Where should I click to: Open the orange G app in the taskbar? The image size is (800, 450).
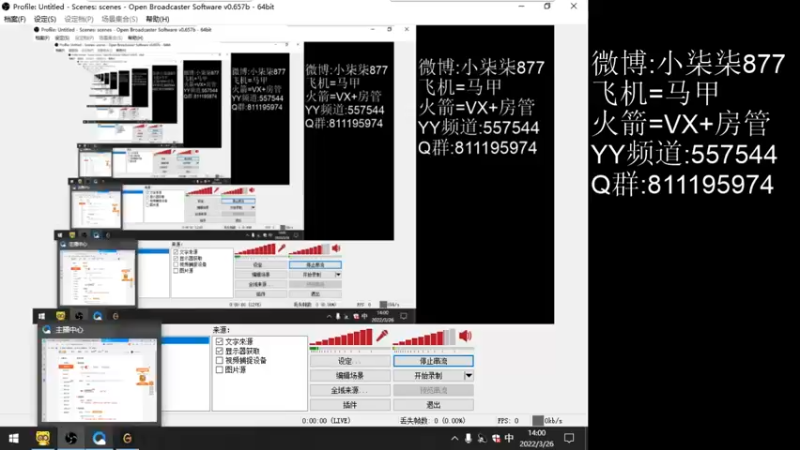tap(127, 438)
